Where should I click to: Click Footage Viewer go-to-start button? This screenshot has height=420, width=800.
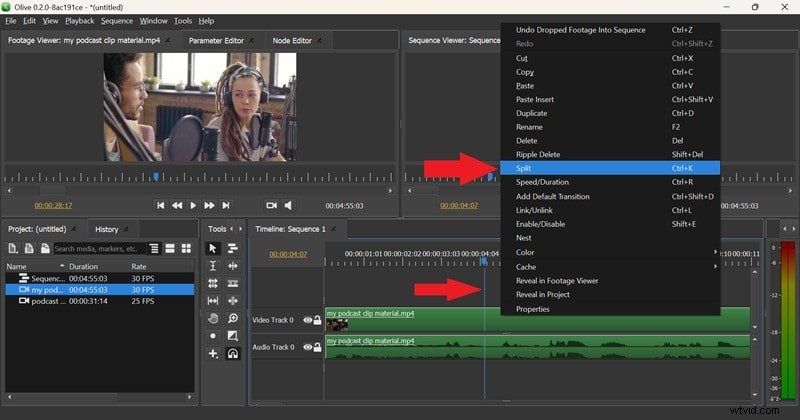click(x=161, y=205)
